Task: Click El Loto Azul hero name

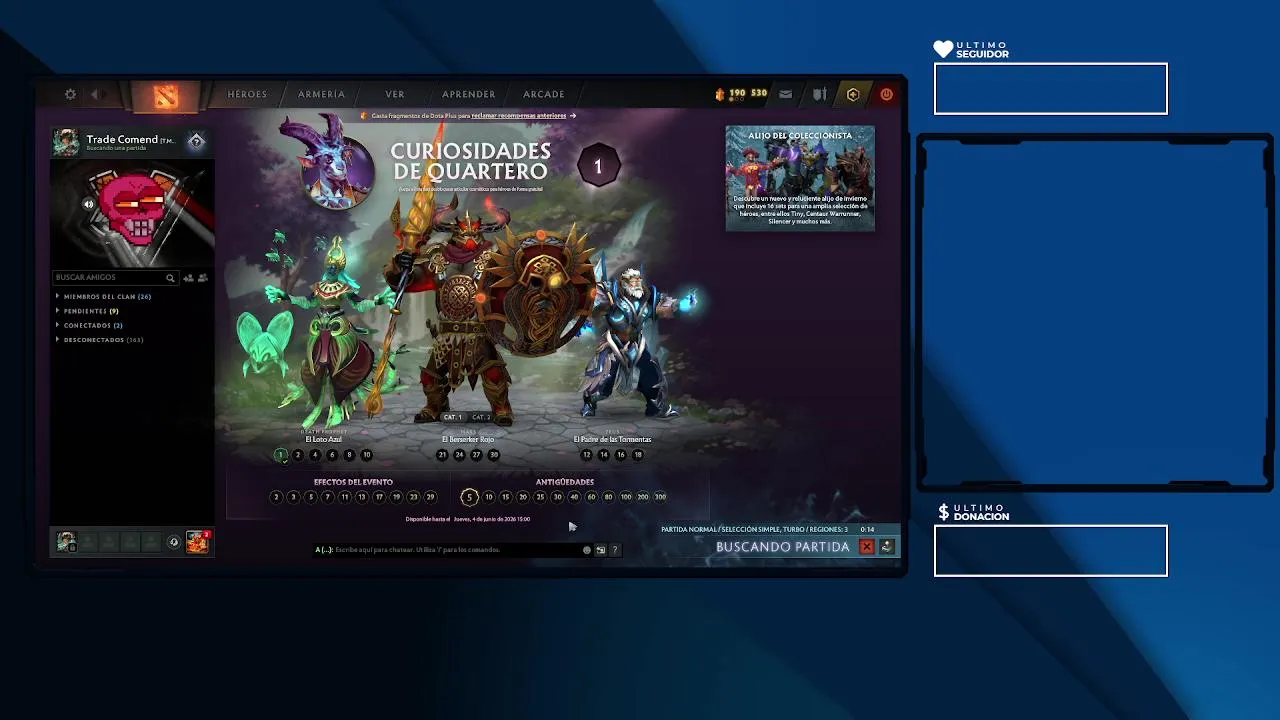Action: click(x=323, y=439)
